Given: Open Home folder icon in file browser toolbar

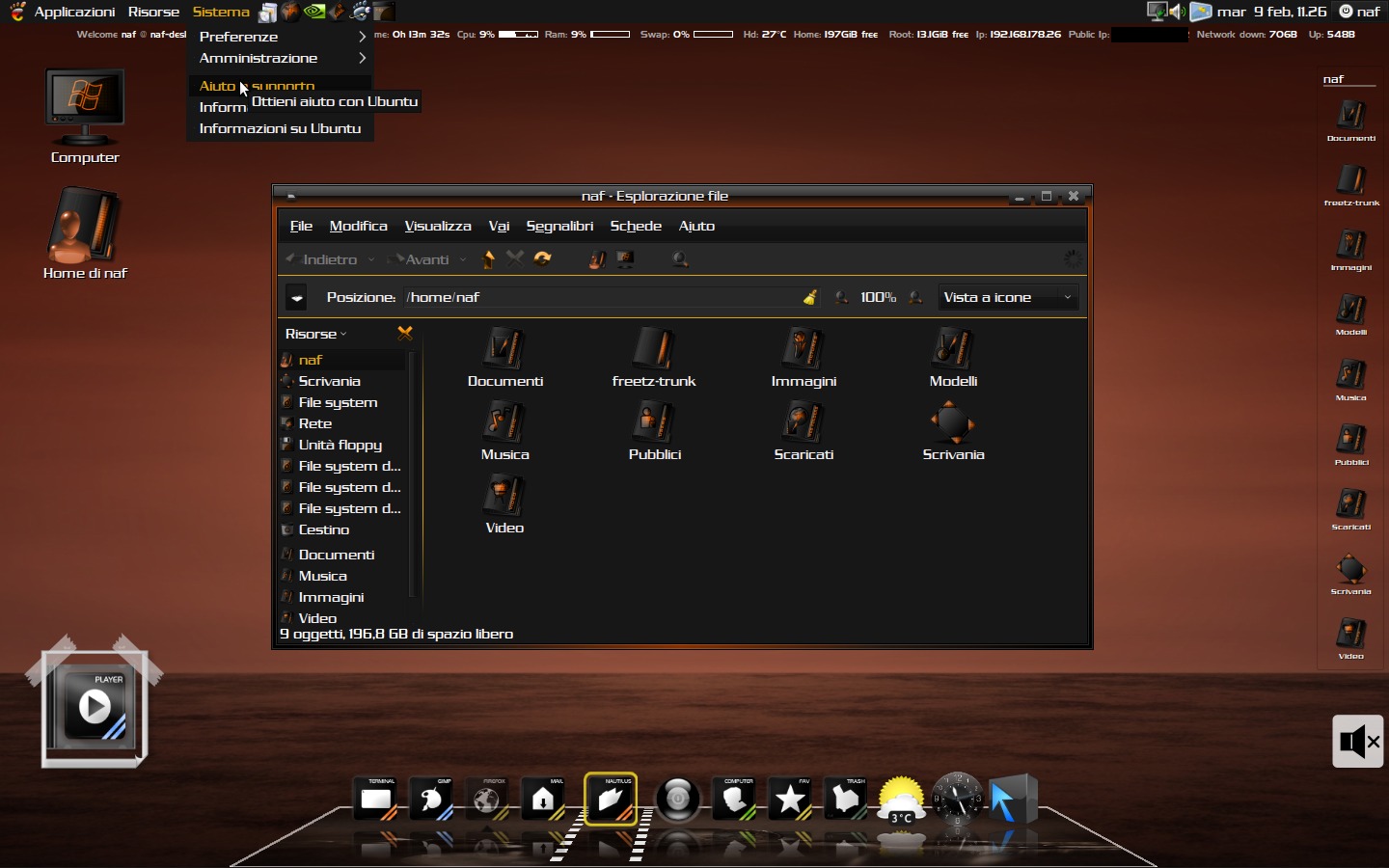Looking at the screenshot, I should tap(598, 258).
